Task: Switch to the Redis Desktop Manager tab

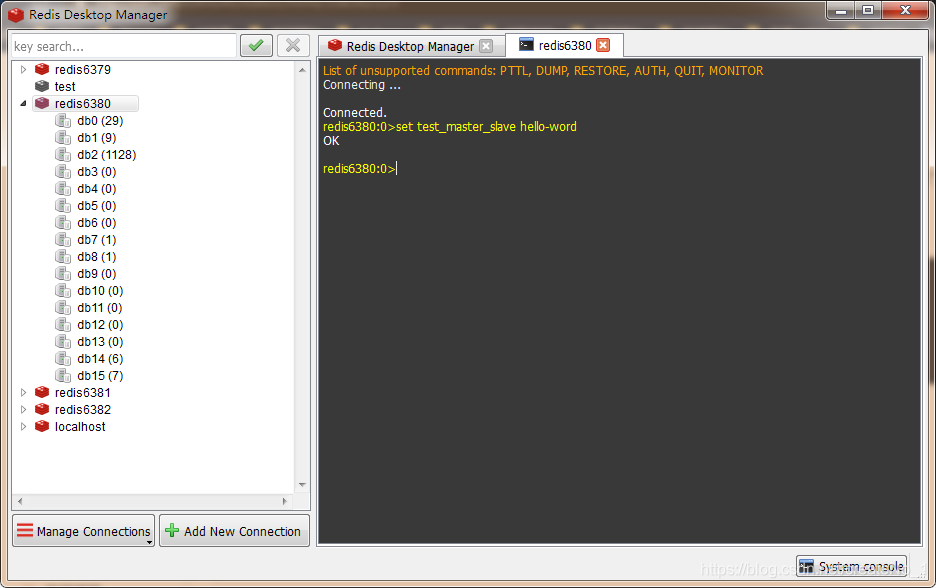Action: pos(410,46)
